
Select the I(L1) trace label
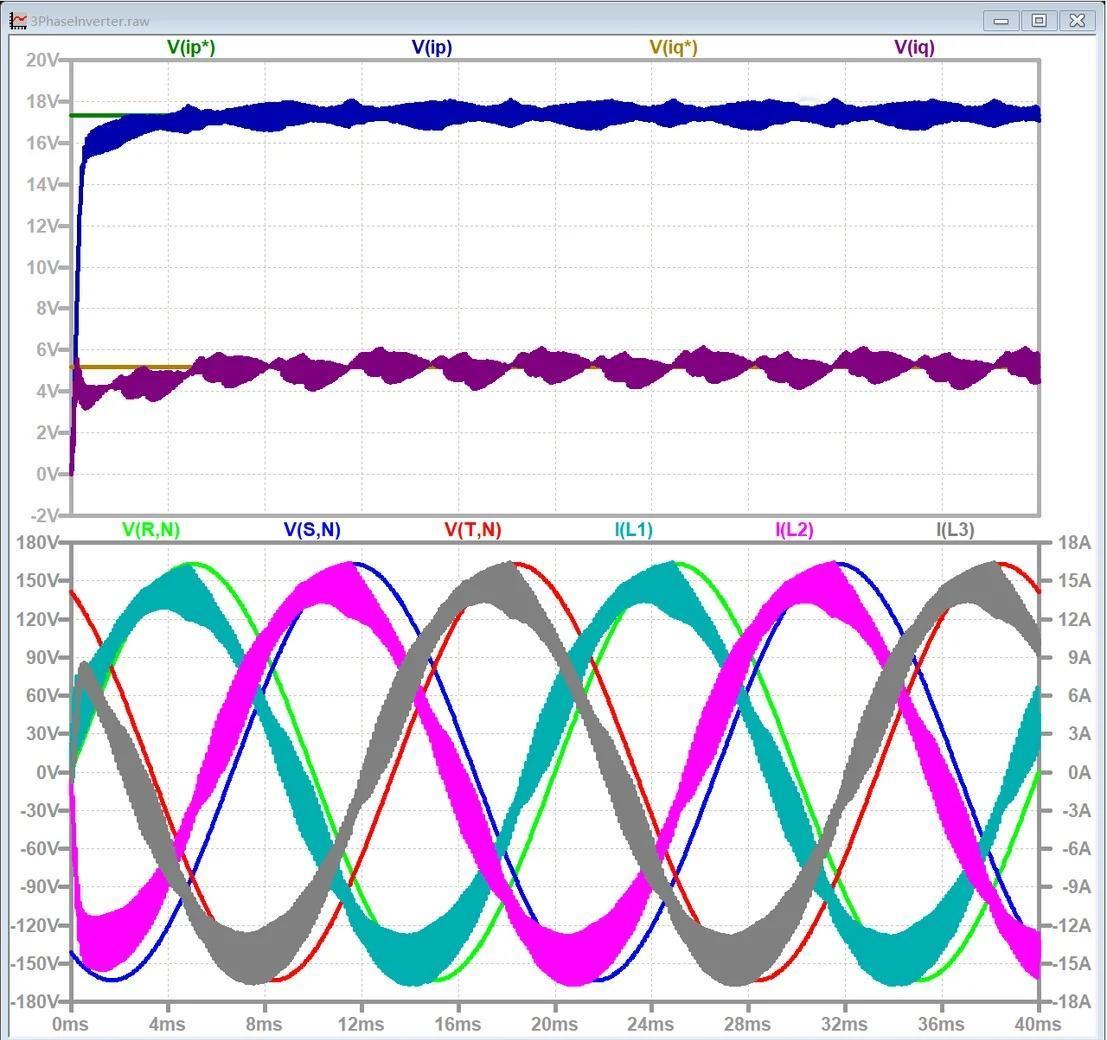[x=634, y=530]
